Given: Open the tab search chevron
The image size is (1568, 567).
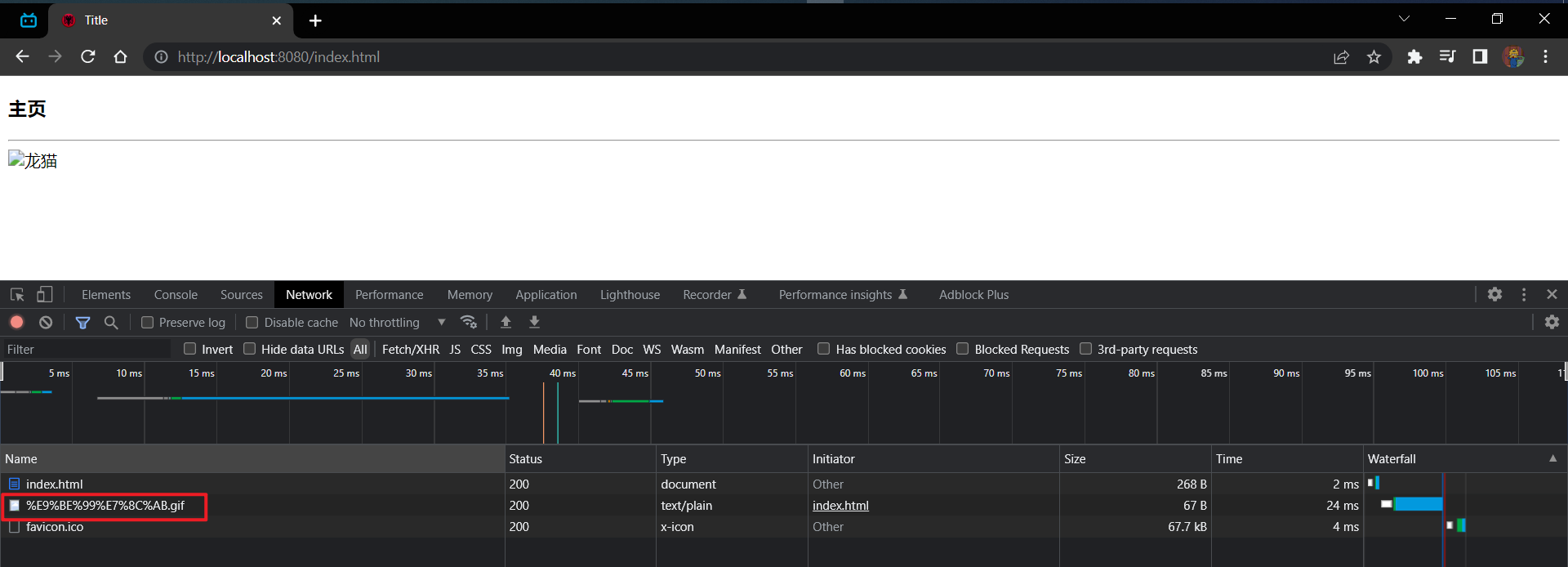Looking at the screenshot, I should [1404, 18].
